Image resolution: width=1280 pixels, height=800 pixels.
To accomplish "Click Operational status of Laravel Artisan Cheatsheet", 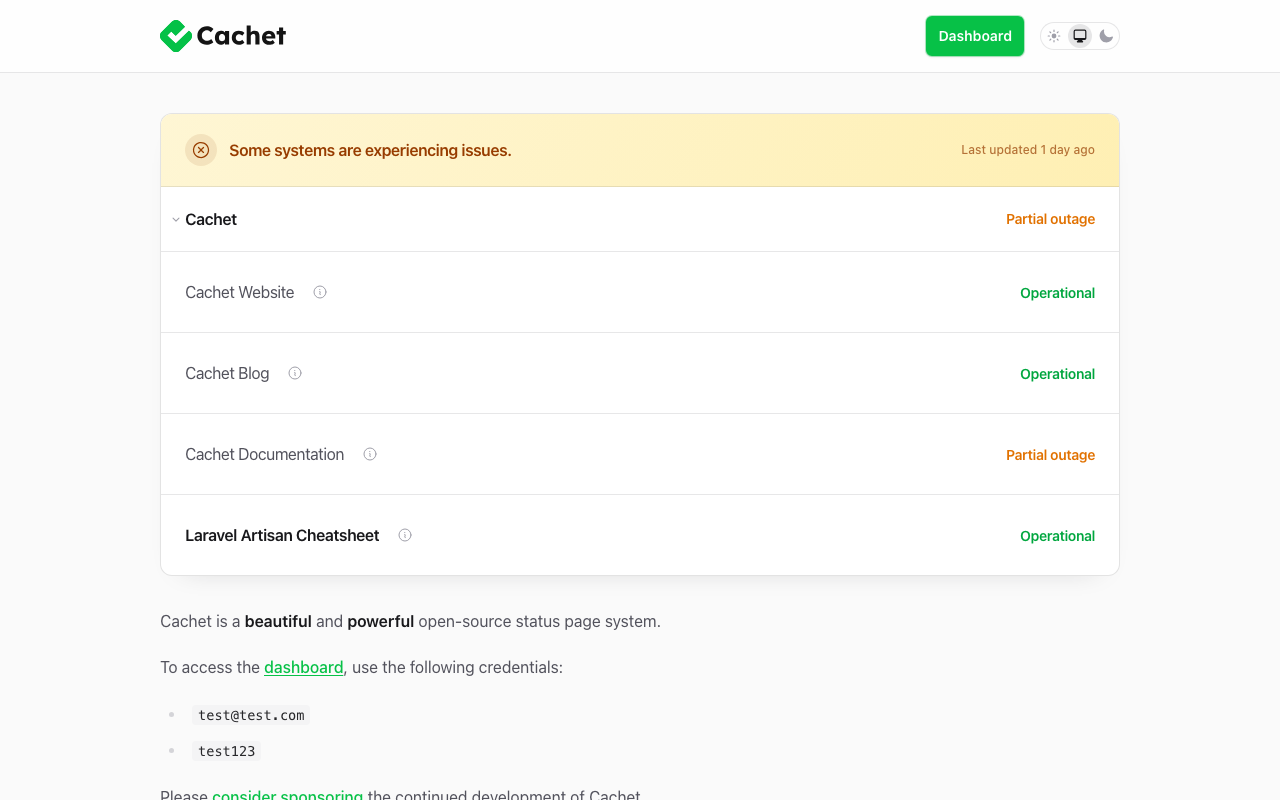I will click(1057, 536).
